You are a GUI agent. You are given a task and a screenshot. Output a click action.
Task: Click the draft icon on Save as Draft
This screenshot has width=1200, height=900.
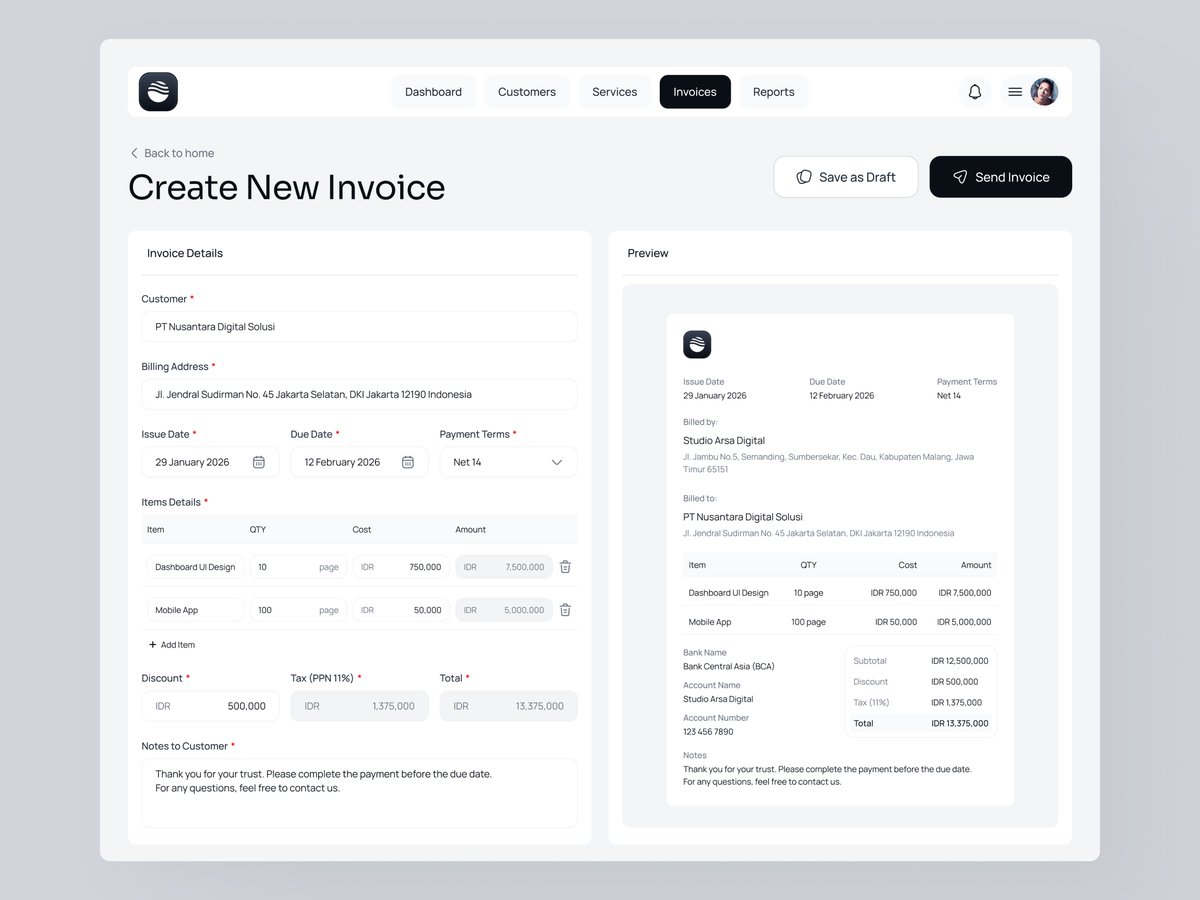[804, 177]
